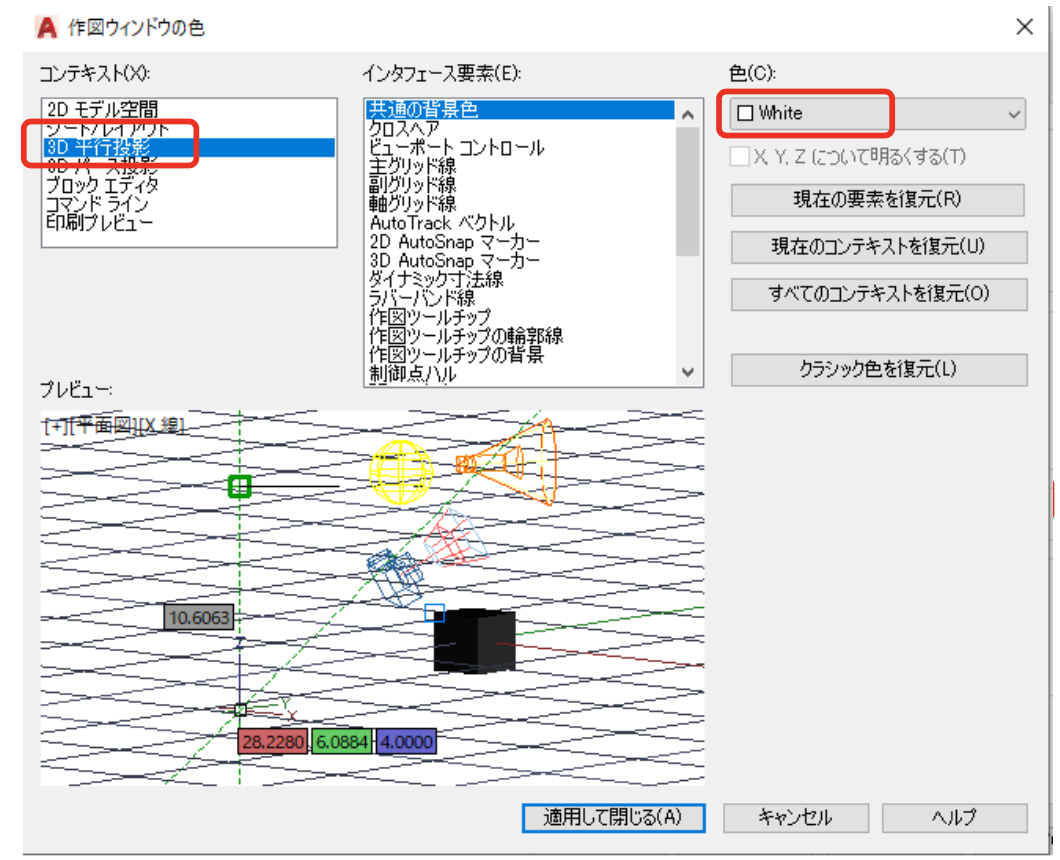Click 適用して閉じる(A) button

click(x=613, y=817)
